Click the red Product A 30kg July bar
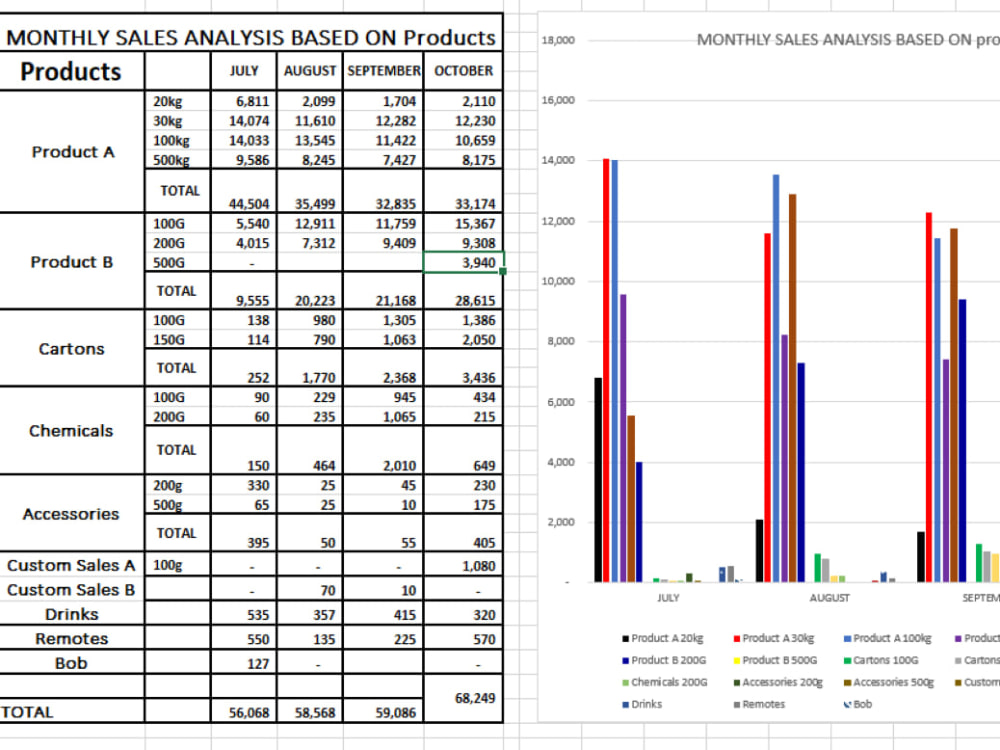The width and height of the screenshot is (1000, 750). (x=607, y=370)
